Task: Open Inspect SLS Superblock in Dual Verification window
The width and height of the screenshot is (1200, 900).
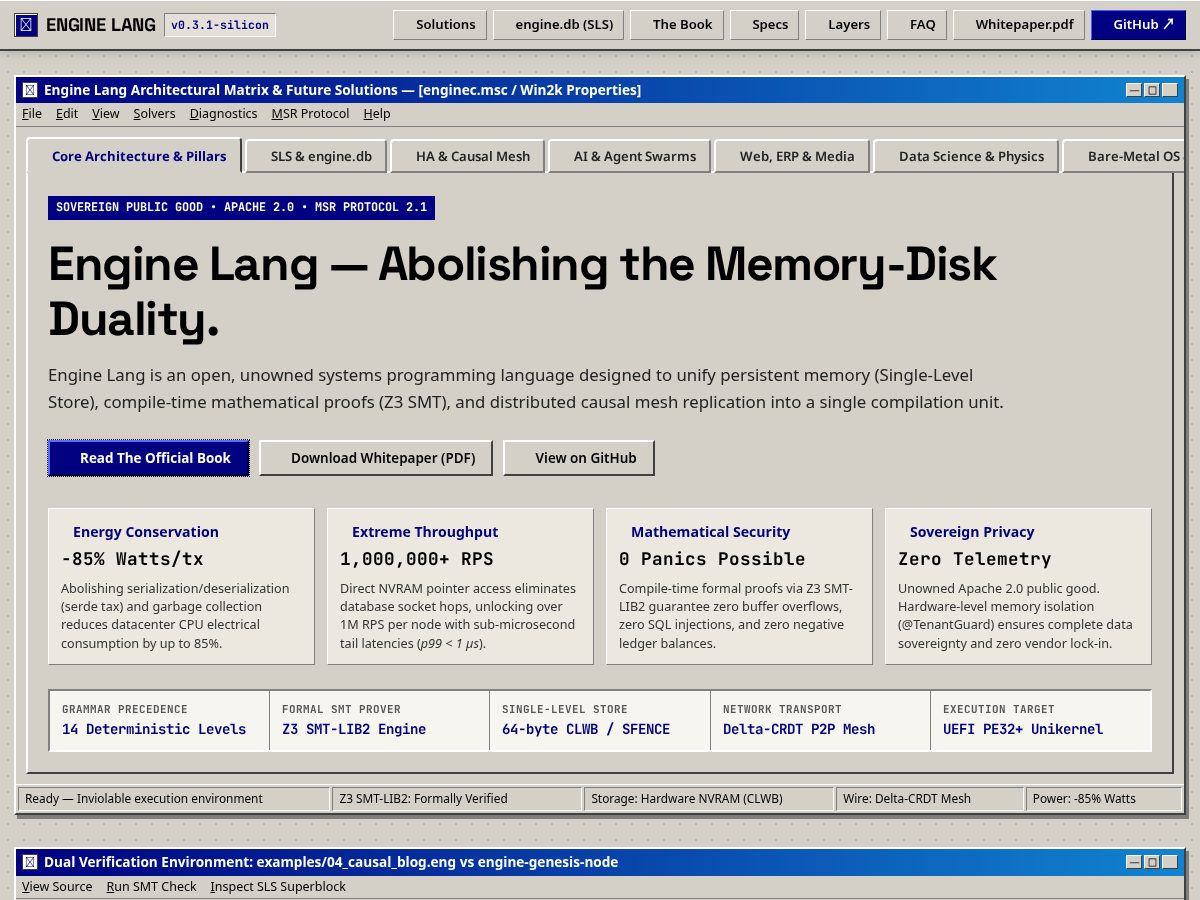Action: pyautogui.click(x=278, y=887)
